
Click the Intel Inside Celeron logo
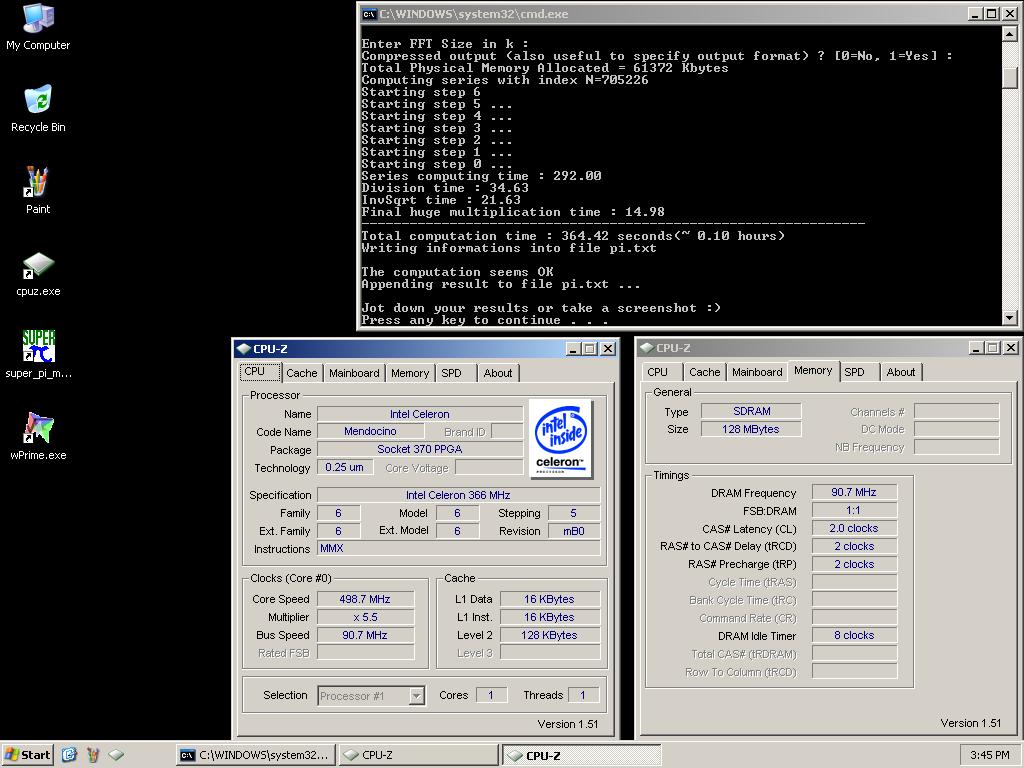(561, 438)
